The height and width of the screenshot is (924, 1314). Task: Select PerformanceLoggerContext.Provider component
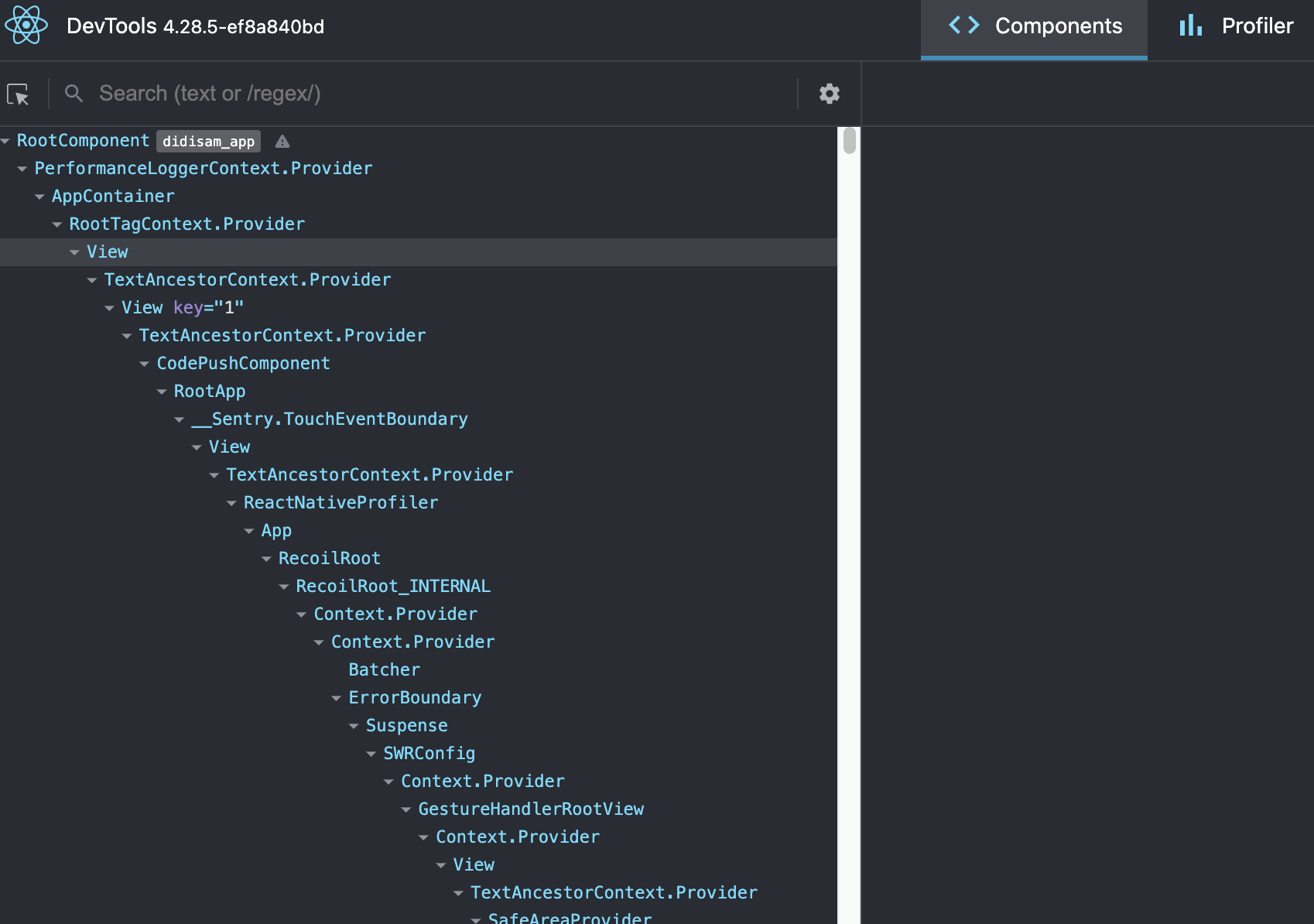click(204, 169)
